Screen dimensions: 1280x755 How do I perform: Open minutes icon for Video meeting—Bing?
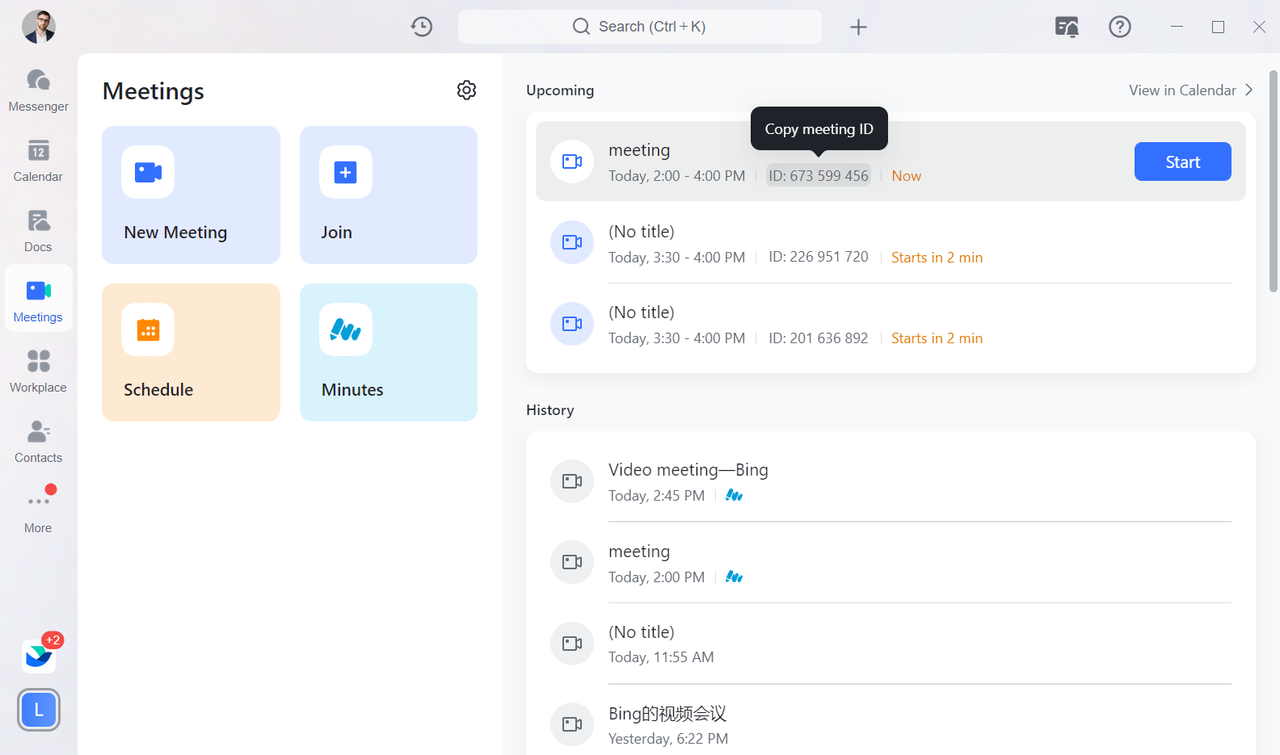(734, 496)
